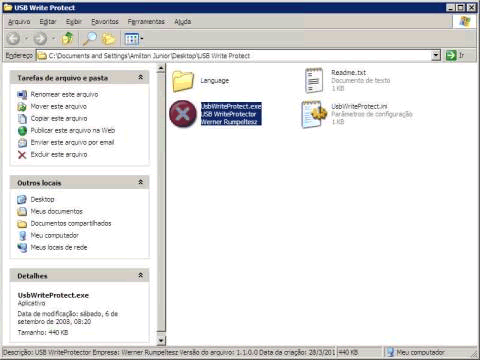Screen dimensions: 480x360
Task: Open Meu computador link
Action: [x=55, y=235]
